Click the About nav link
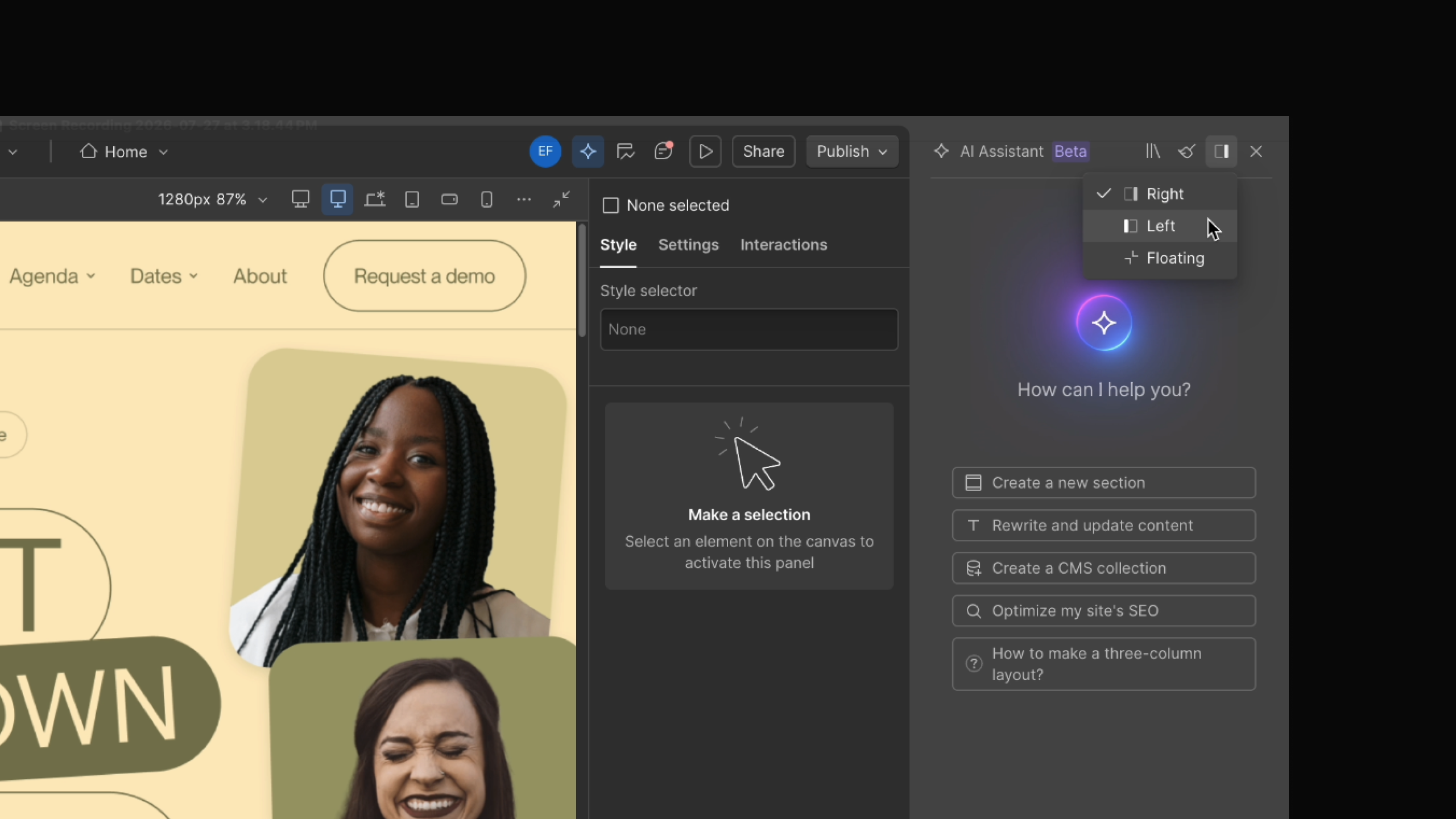This screenshot has width=1456, height=819. 260,276
